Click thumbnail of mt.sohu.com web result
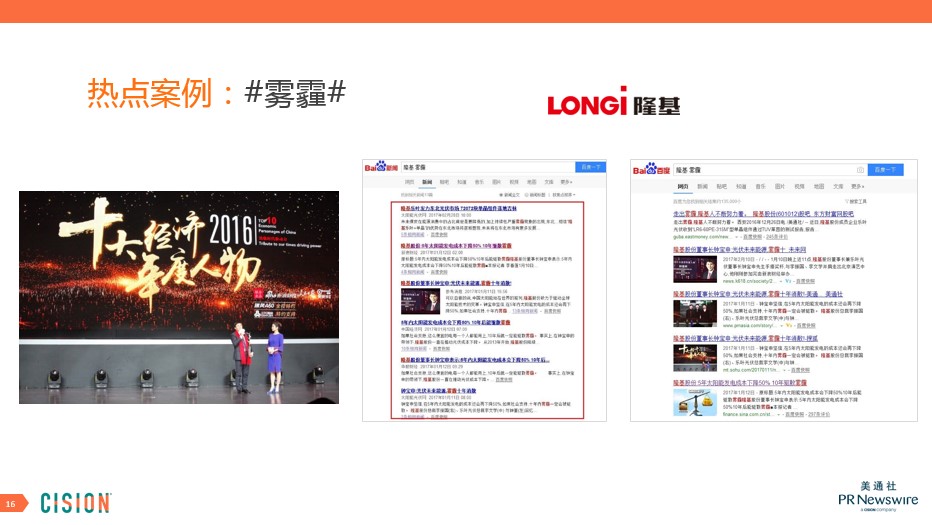The height and width of the screenshot is (525, 932). pos(695,358)
